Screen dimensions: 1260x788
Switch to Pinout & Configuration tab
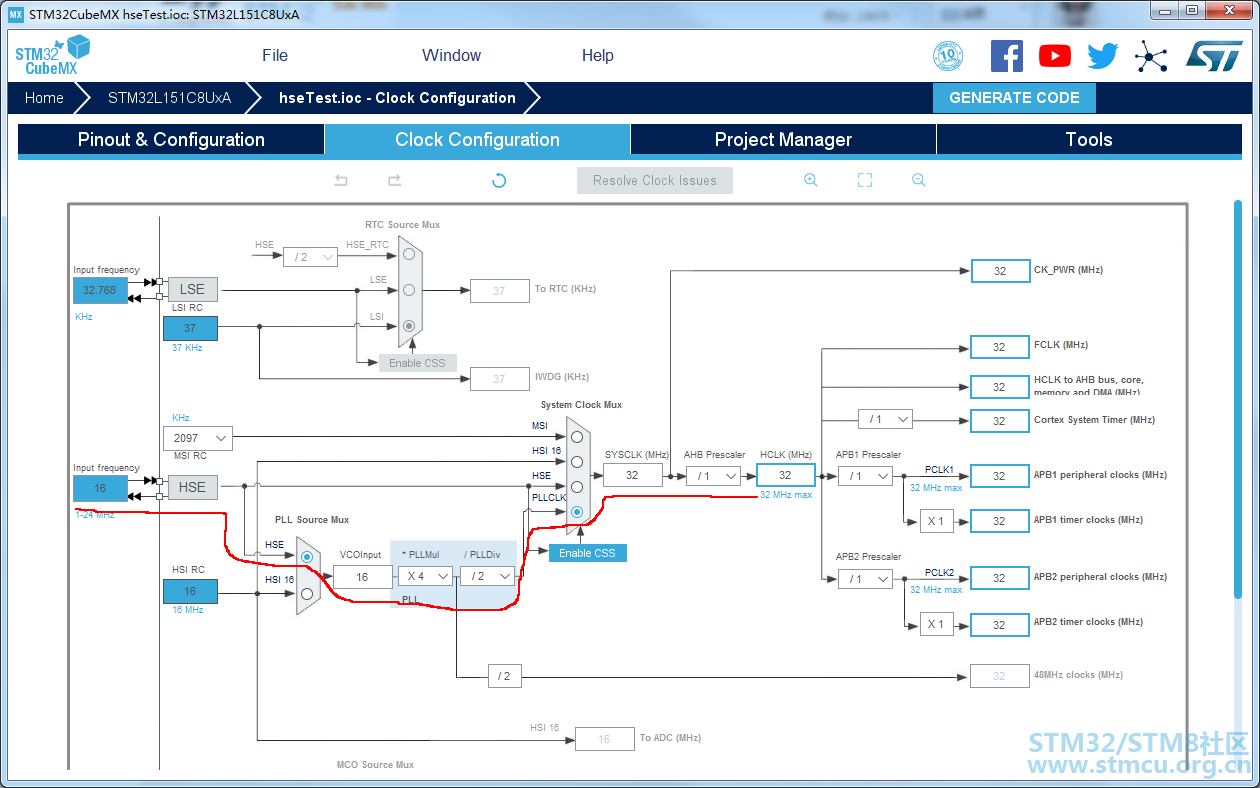171,140
